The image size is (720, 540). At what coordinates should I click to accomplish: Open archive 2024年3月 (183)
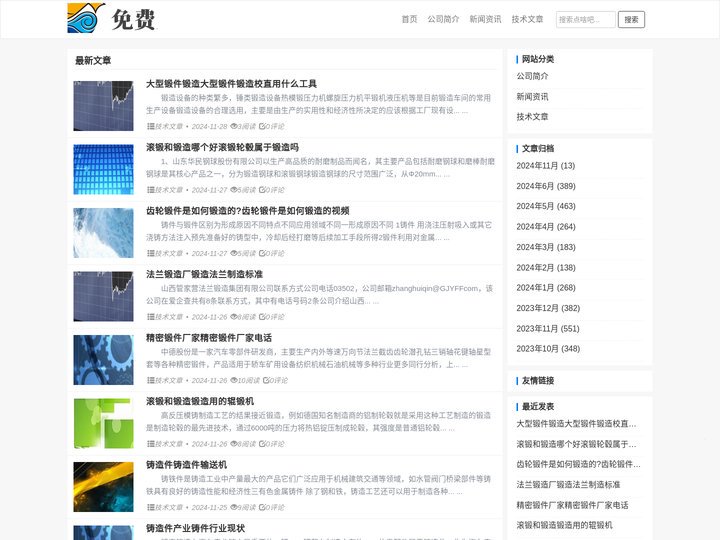coord(546,247)
